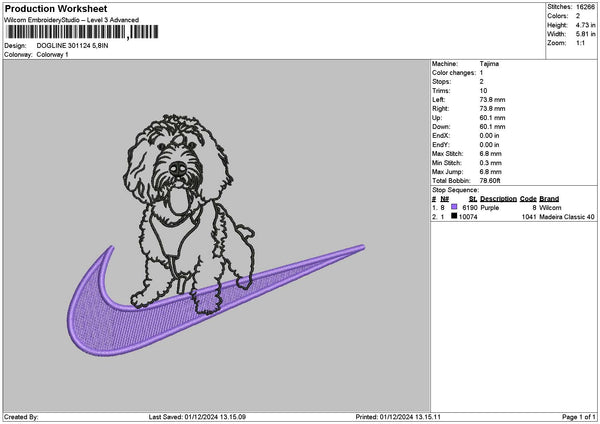Click the 'Description' column header
The image size is (600, 424).
coord(498,199)
